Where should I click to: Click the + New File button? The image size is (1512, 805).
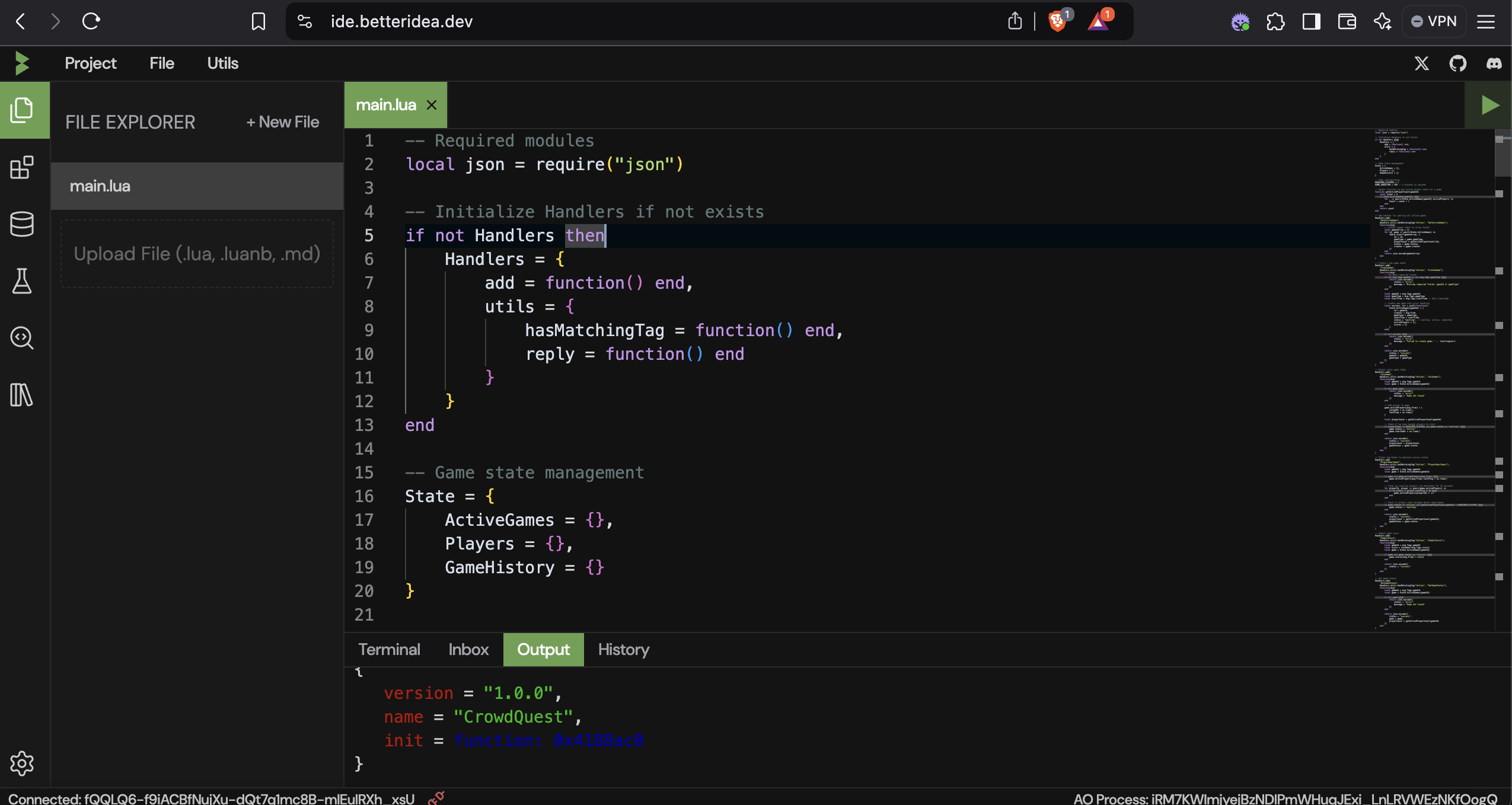[283, 122]
